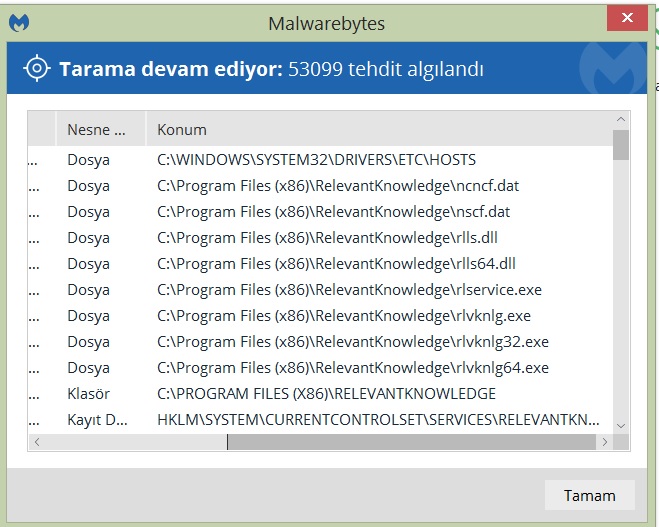This screenshot has width=659, height=527.
Task: Select the ncncf.dat file row
Action: coord(320,186)
